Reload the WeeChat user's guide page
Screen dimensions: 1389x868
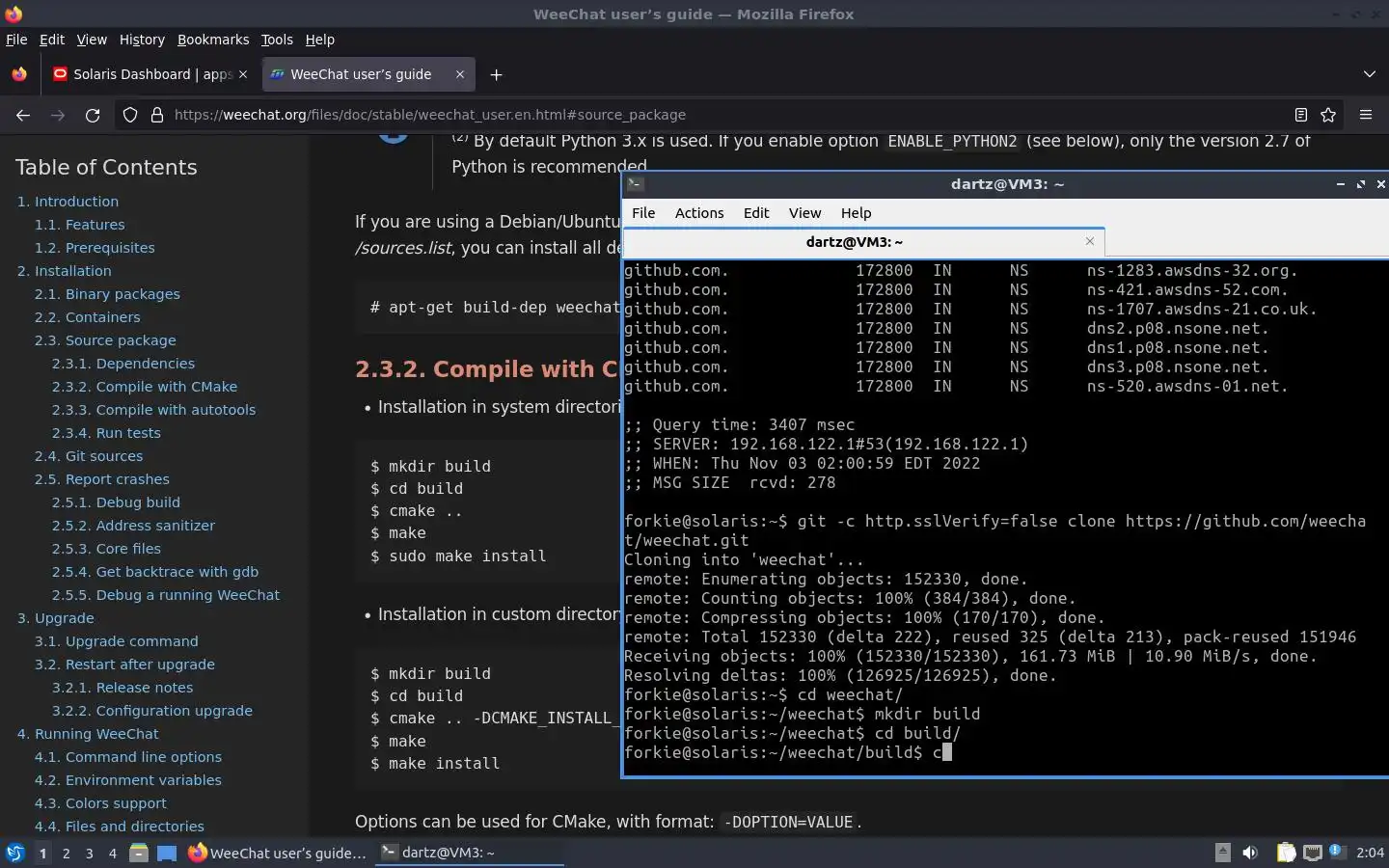point(93,115)
